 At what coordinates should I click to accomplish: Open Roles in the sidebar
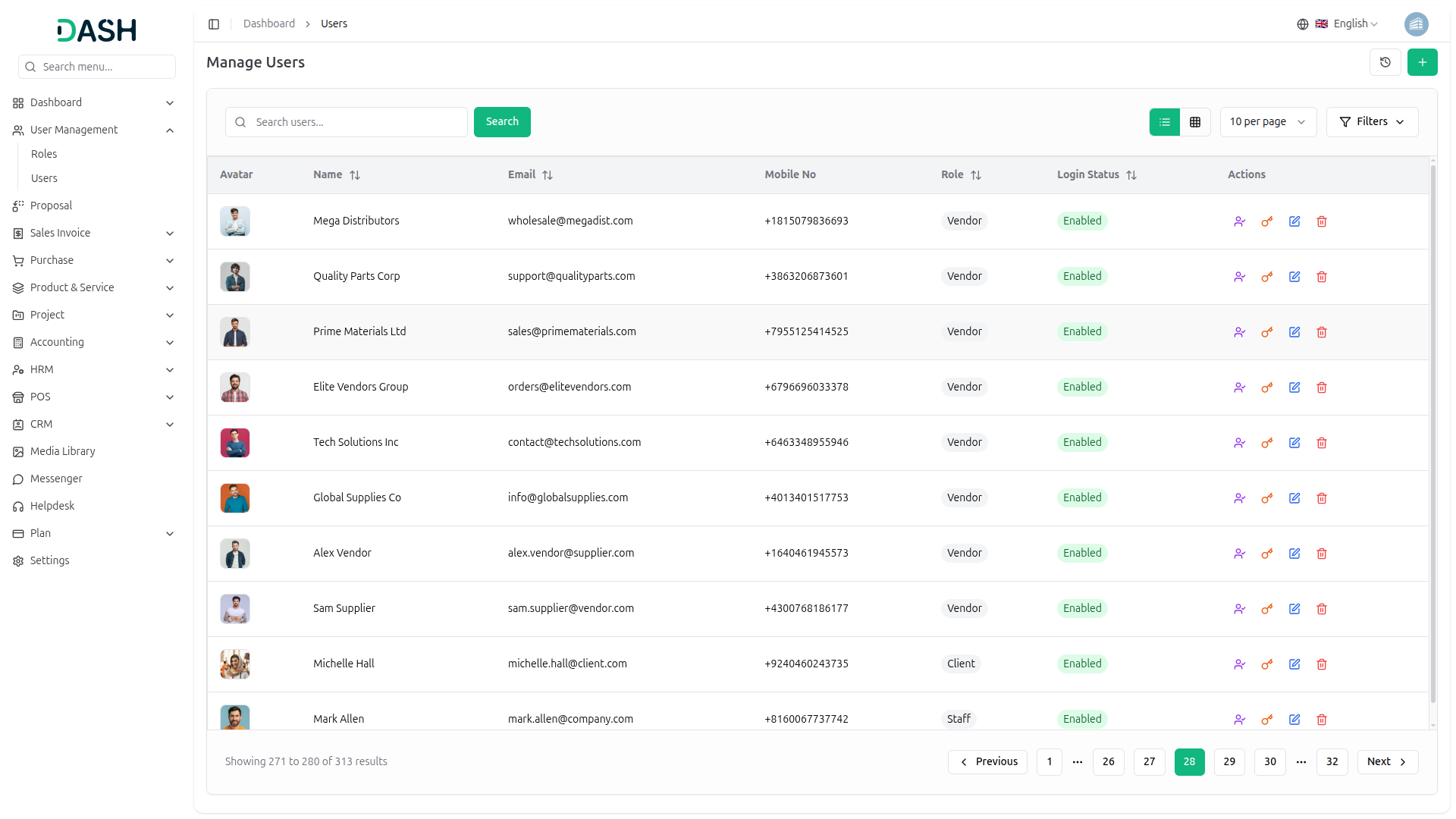(x=44, y=155)
